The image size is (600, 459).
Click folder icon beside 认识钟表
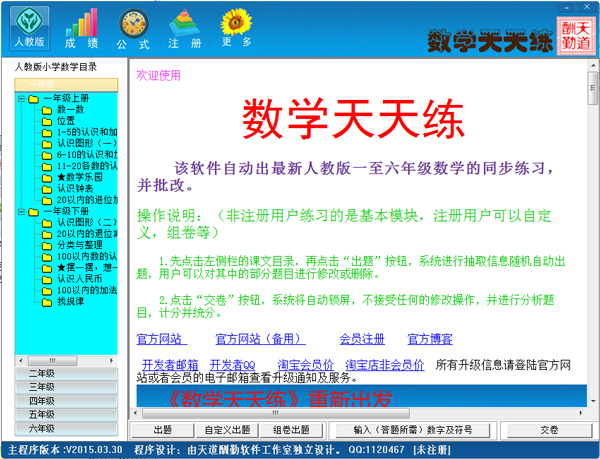click(x=47, y=189)
